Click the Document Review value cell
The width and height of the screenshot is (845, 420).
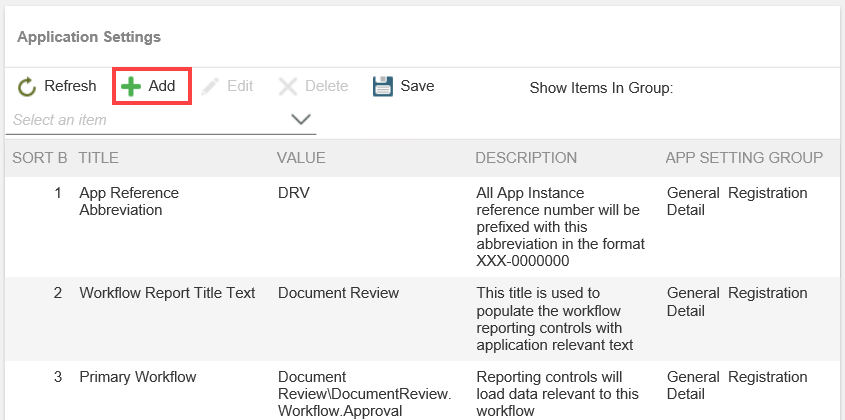tap(338, 293)
